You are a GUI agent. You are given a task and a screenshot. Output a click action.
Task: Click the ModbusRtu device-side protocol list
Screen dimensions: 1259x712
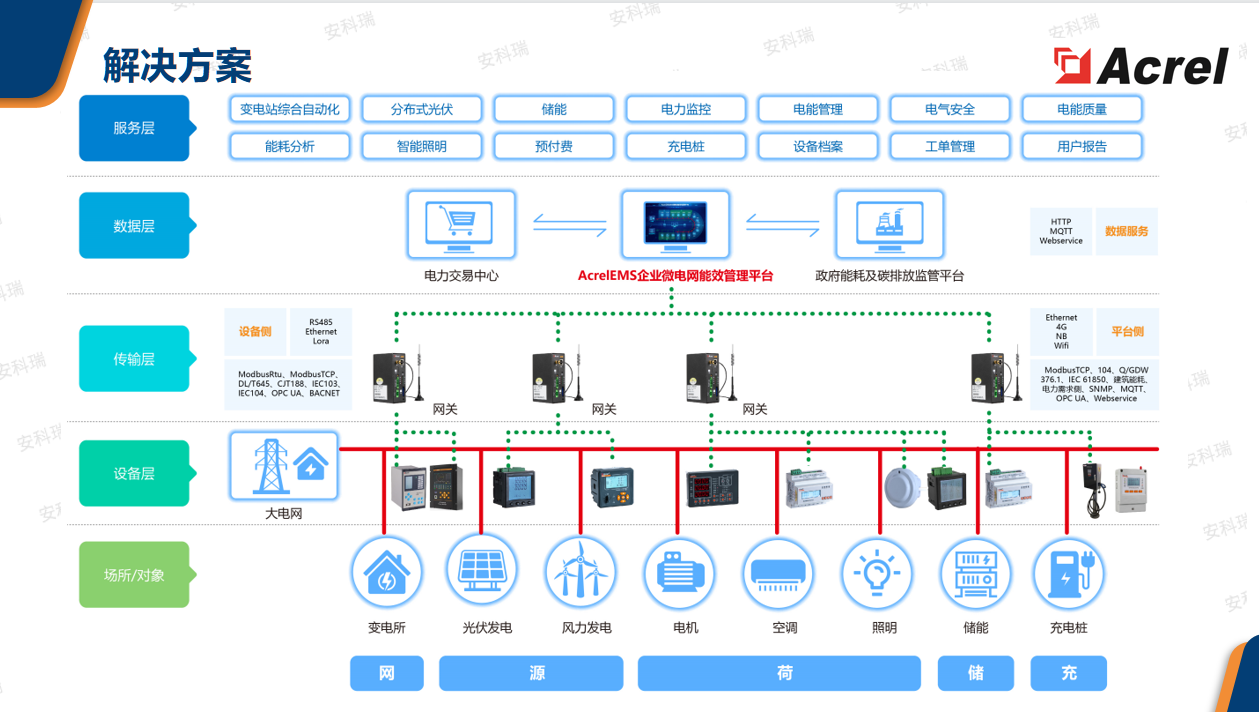click(288, 384)
